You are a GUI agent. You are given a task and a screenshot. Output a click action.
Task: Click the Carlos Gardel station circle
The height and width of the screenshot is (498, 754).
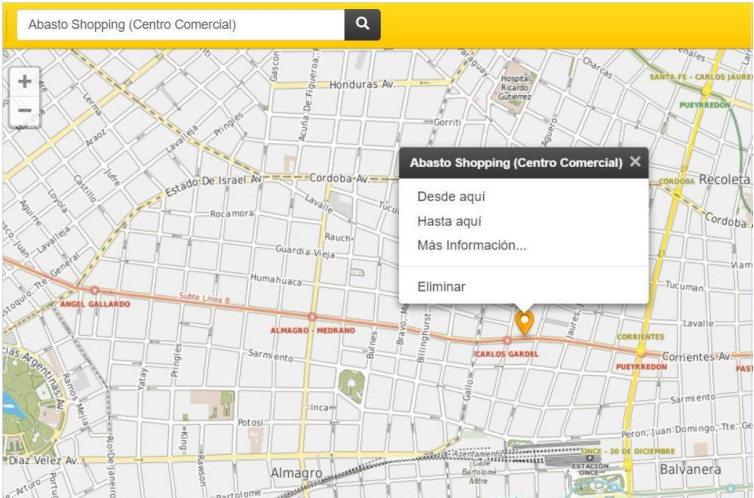(507, 340)
